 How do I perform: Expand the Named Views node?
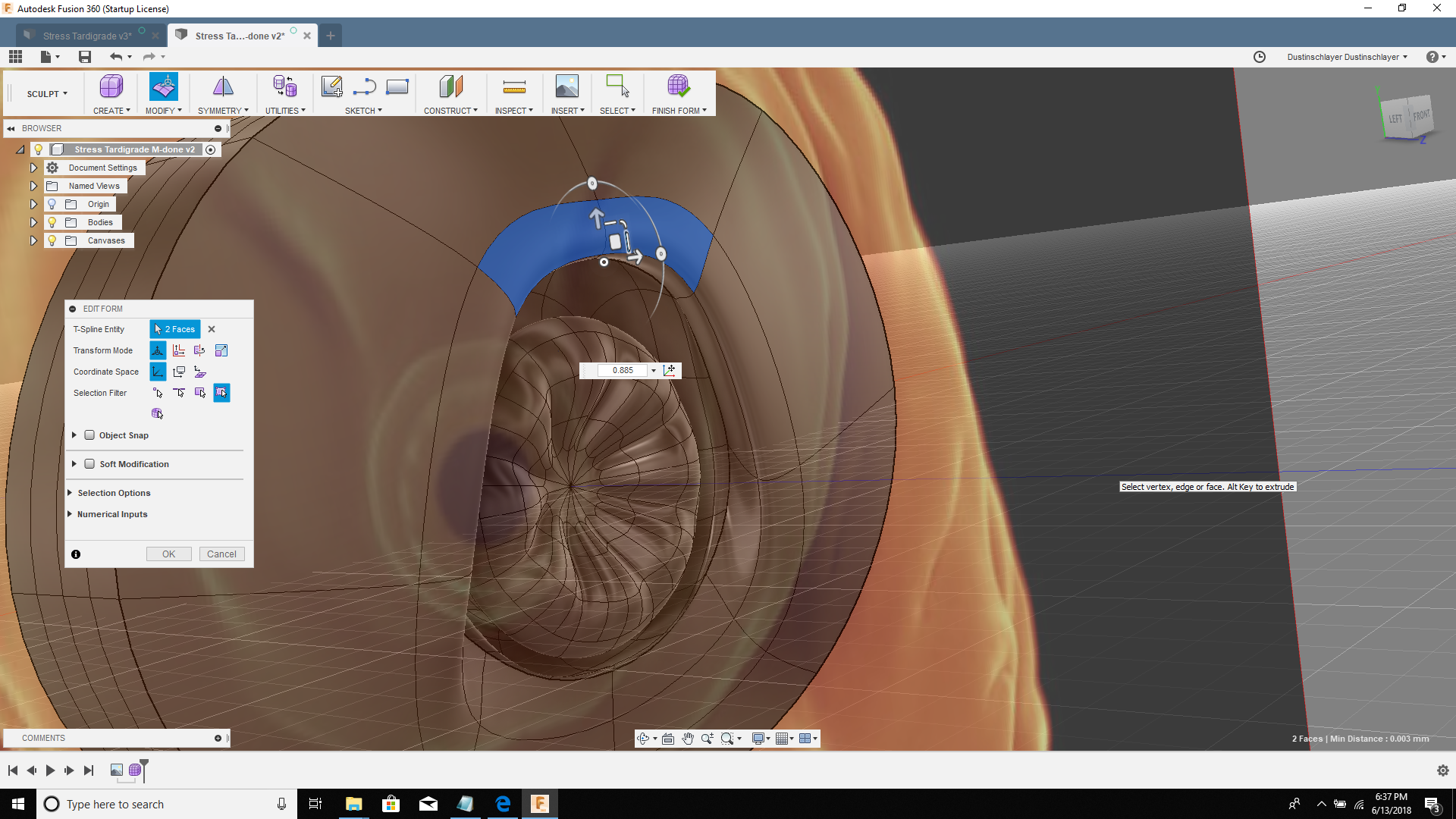click(x=33, y=186)
